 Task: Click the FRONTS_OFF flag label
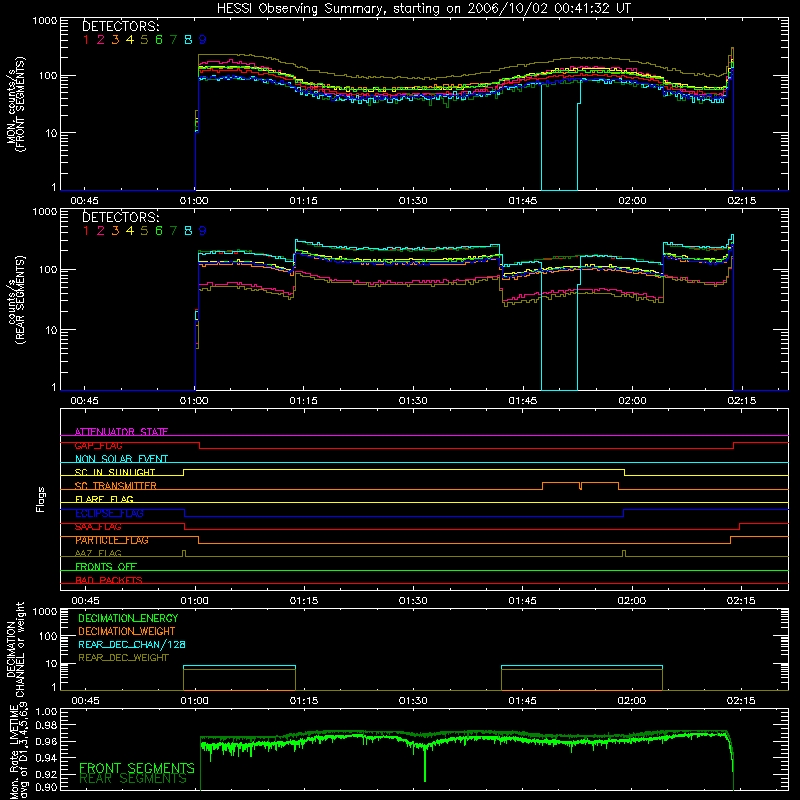pos(106,566)
